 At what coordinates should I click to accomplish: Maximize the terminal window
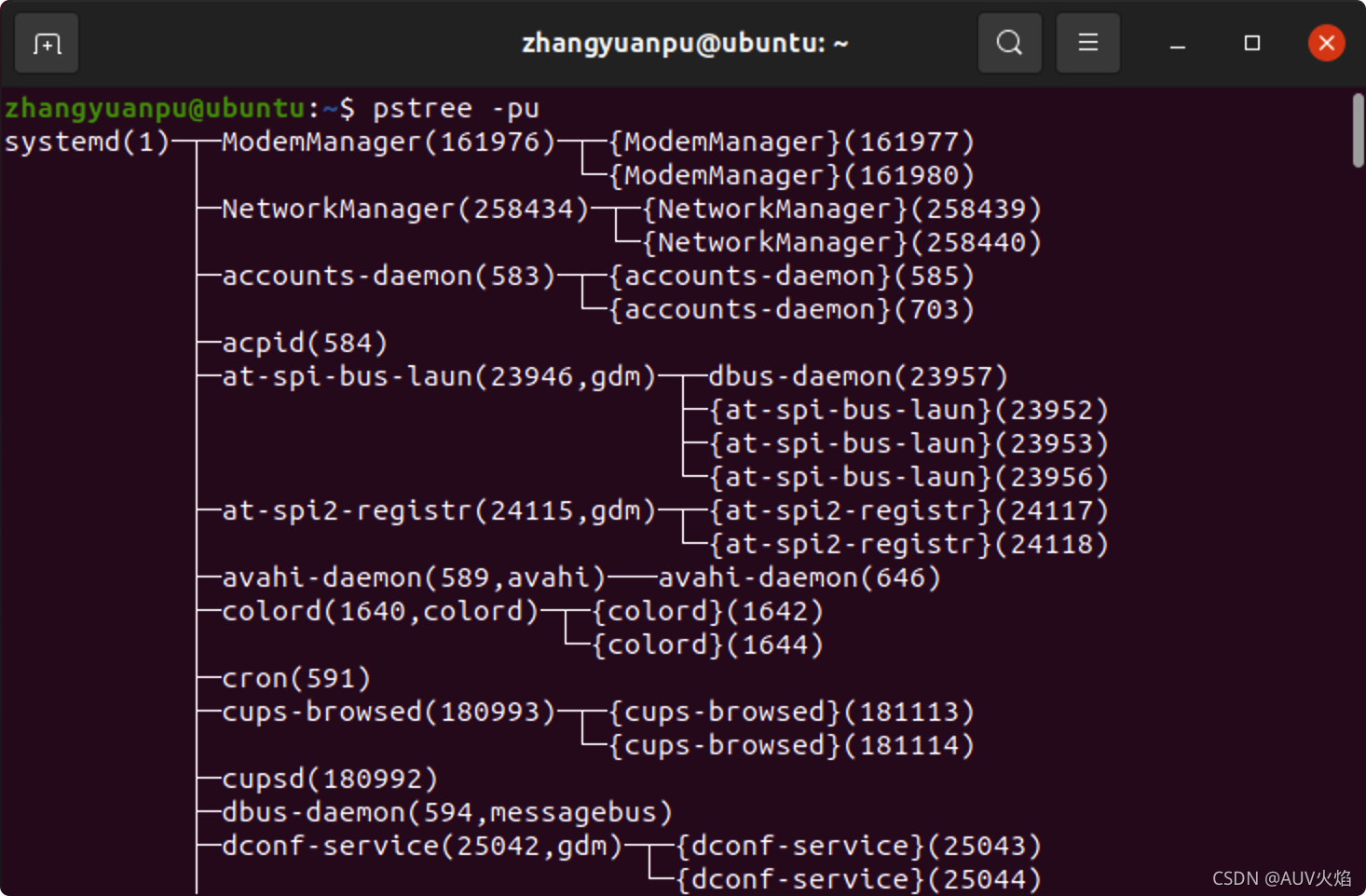click(1251, 43)
